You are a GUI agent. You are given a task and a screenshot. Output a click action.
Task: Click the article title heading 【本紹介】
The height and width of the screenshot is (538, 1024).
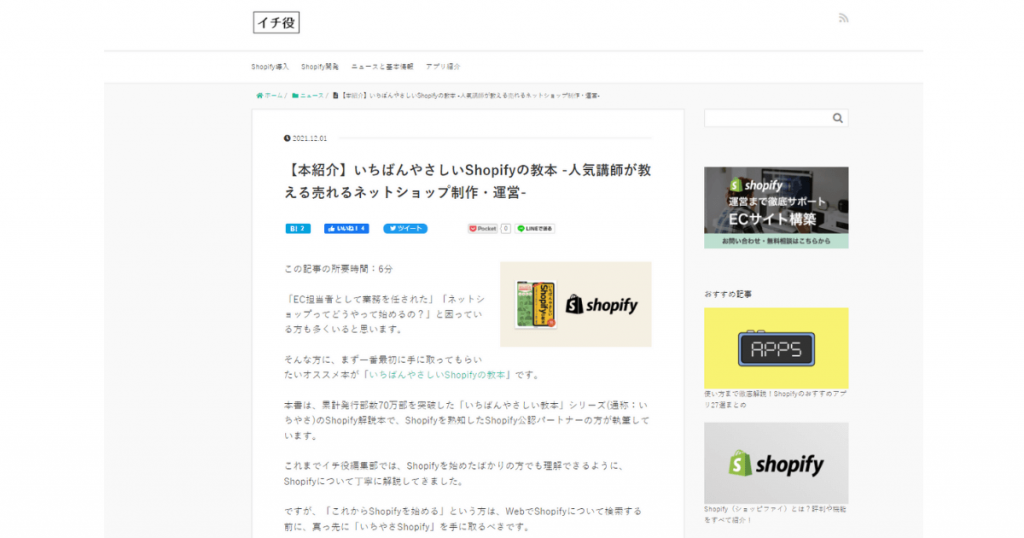pyautogui.click(x=468, y=181)
